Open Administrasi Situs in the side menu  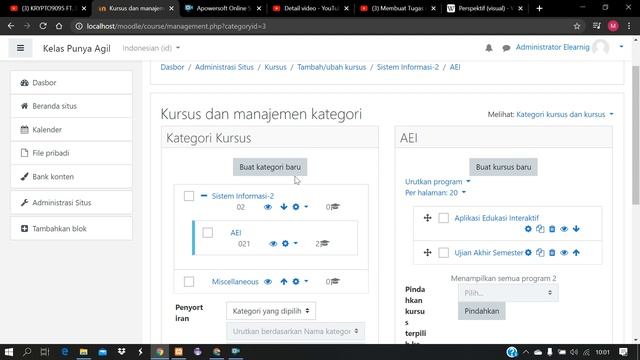click(71, 203)
